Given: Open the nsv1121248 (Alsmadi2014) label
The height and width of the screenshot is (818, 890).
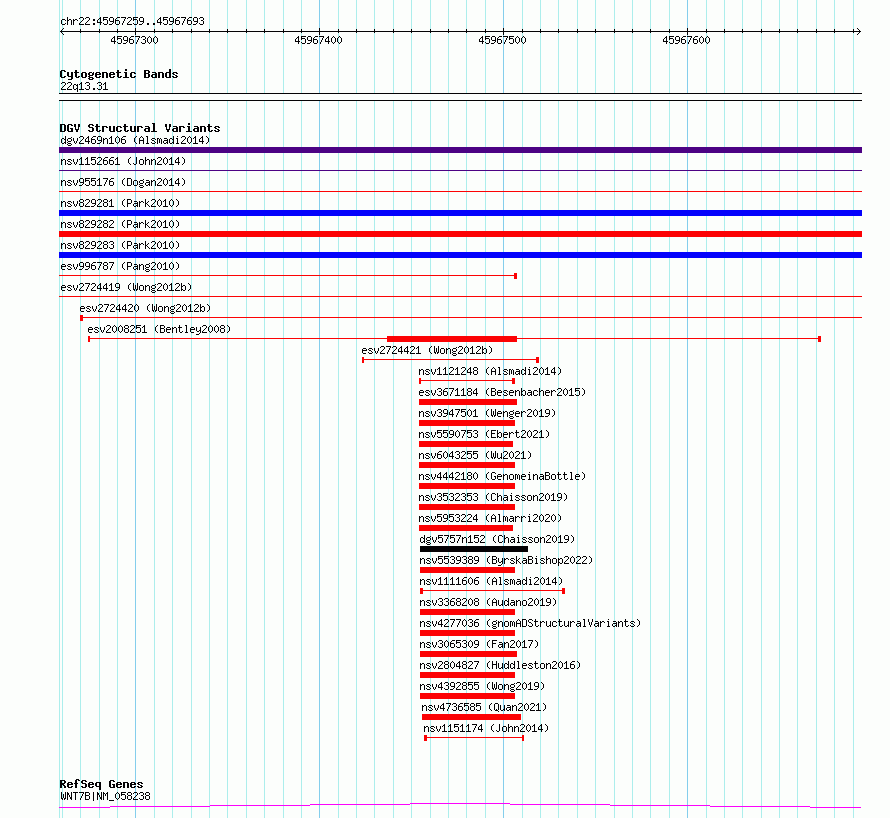Looking at the screenshot, I should (x=490, y=371).
